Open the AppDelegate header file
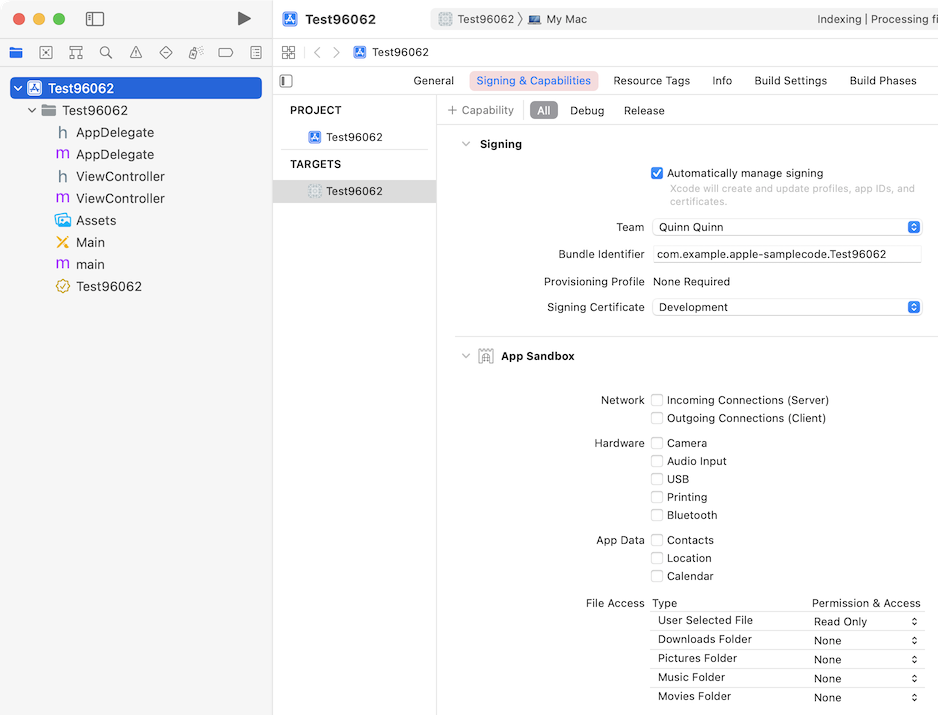Screen dimensions: 938x715 (x=115, y=133)
